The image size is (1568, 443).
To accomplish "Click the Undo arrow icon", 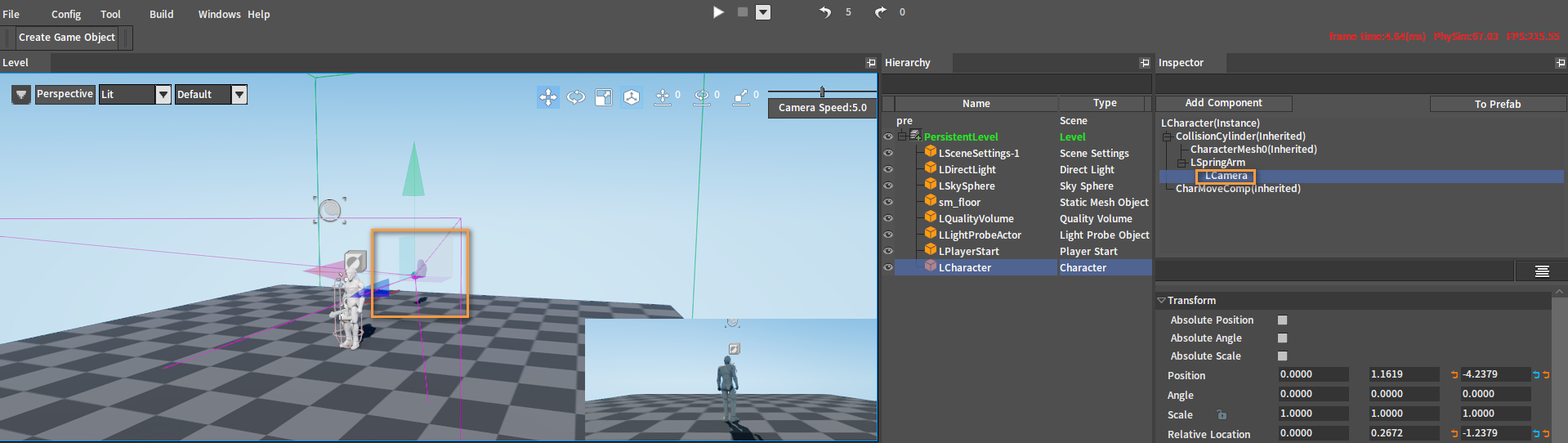I will 825,12.
